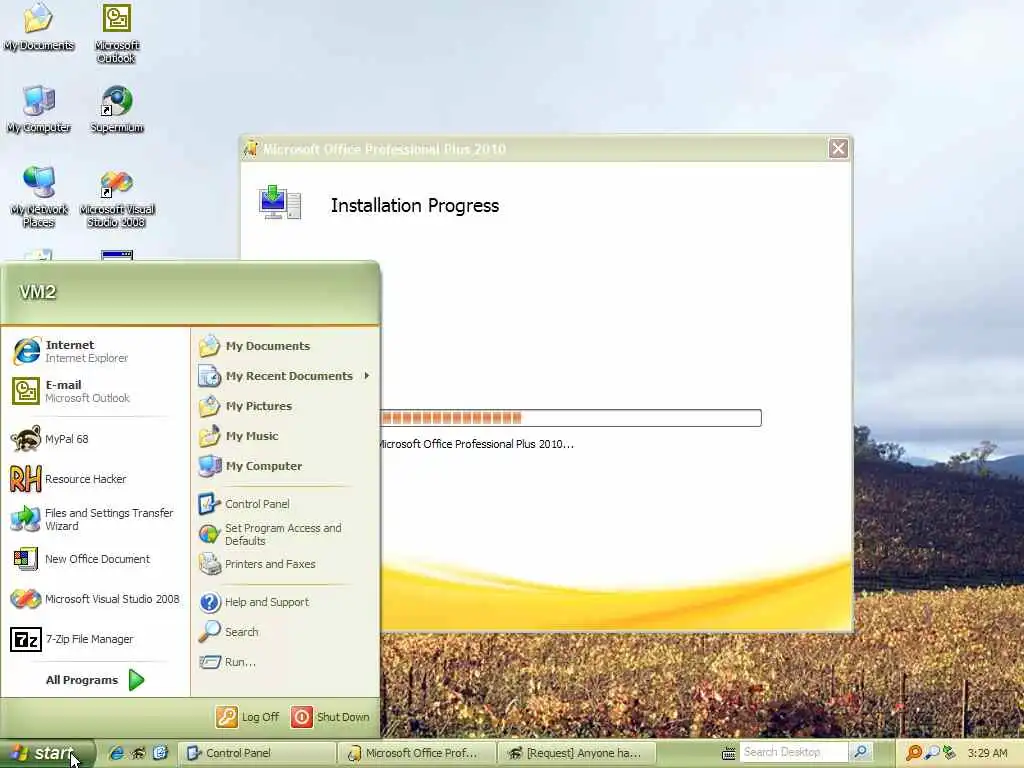
Task: Open MyPal quick launch icon
Action: [138, 753]
